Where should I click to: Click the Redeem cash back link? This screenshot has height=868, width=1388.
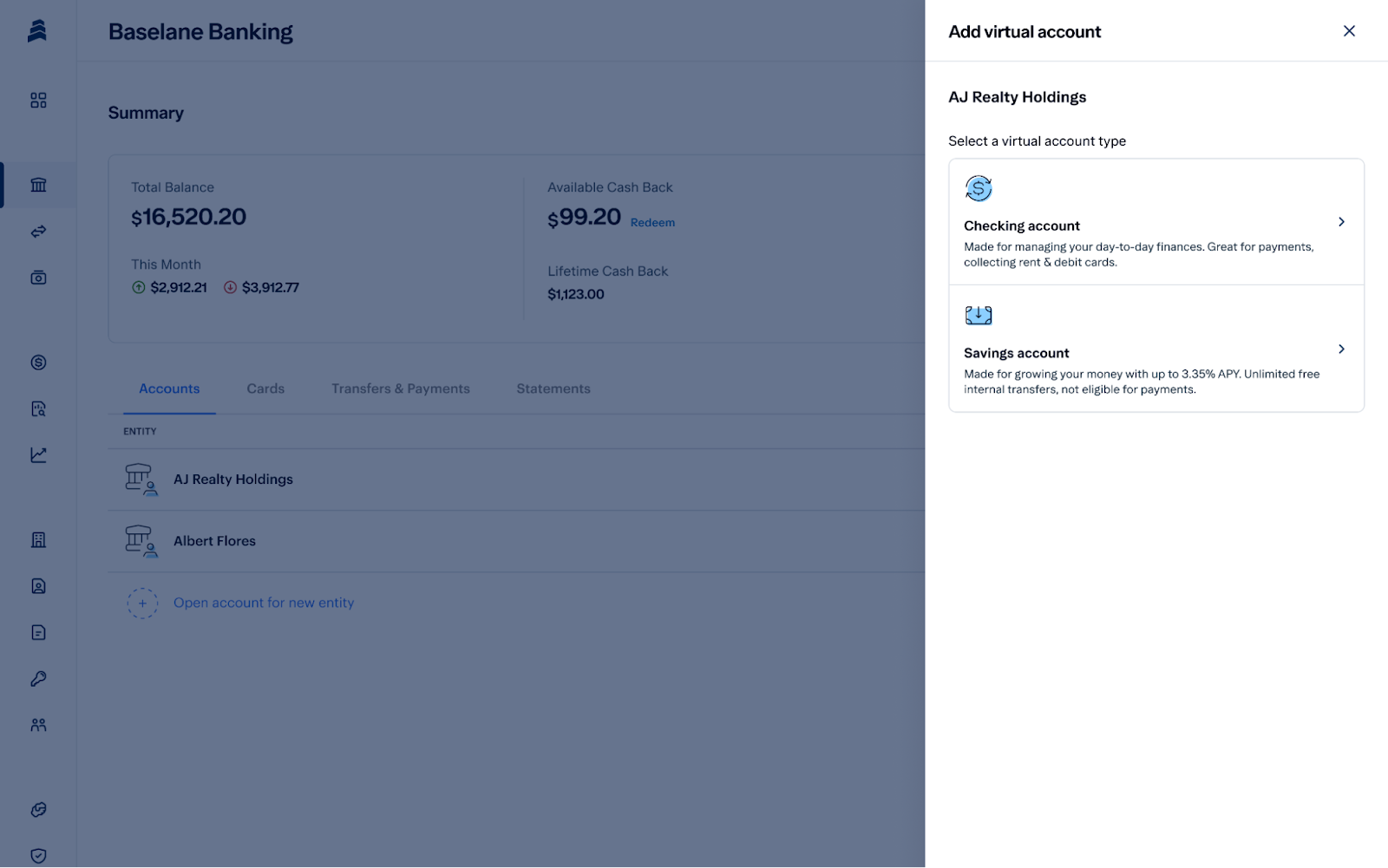[652, 223]
